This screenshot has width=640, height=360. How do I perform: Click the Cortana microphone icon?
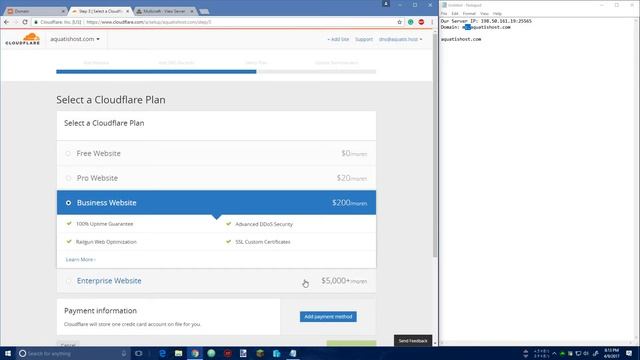click(124, 353)
